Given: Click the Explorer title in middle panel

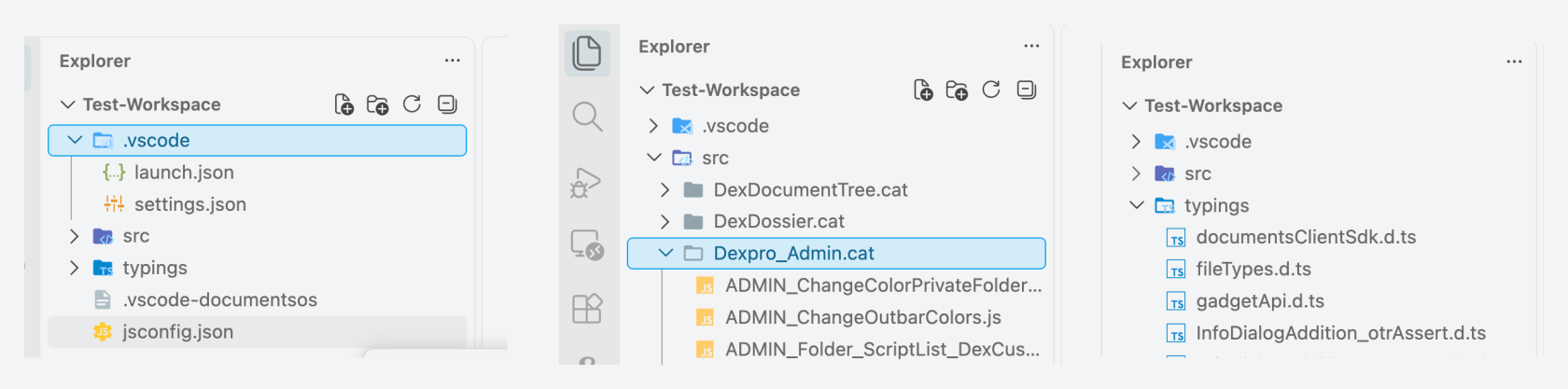Looking at the screenshot, I should [674, 47].
